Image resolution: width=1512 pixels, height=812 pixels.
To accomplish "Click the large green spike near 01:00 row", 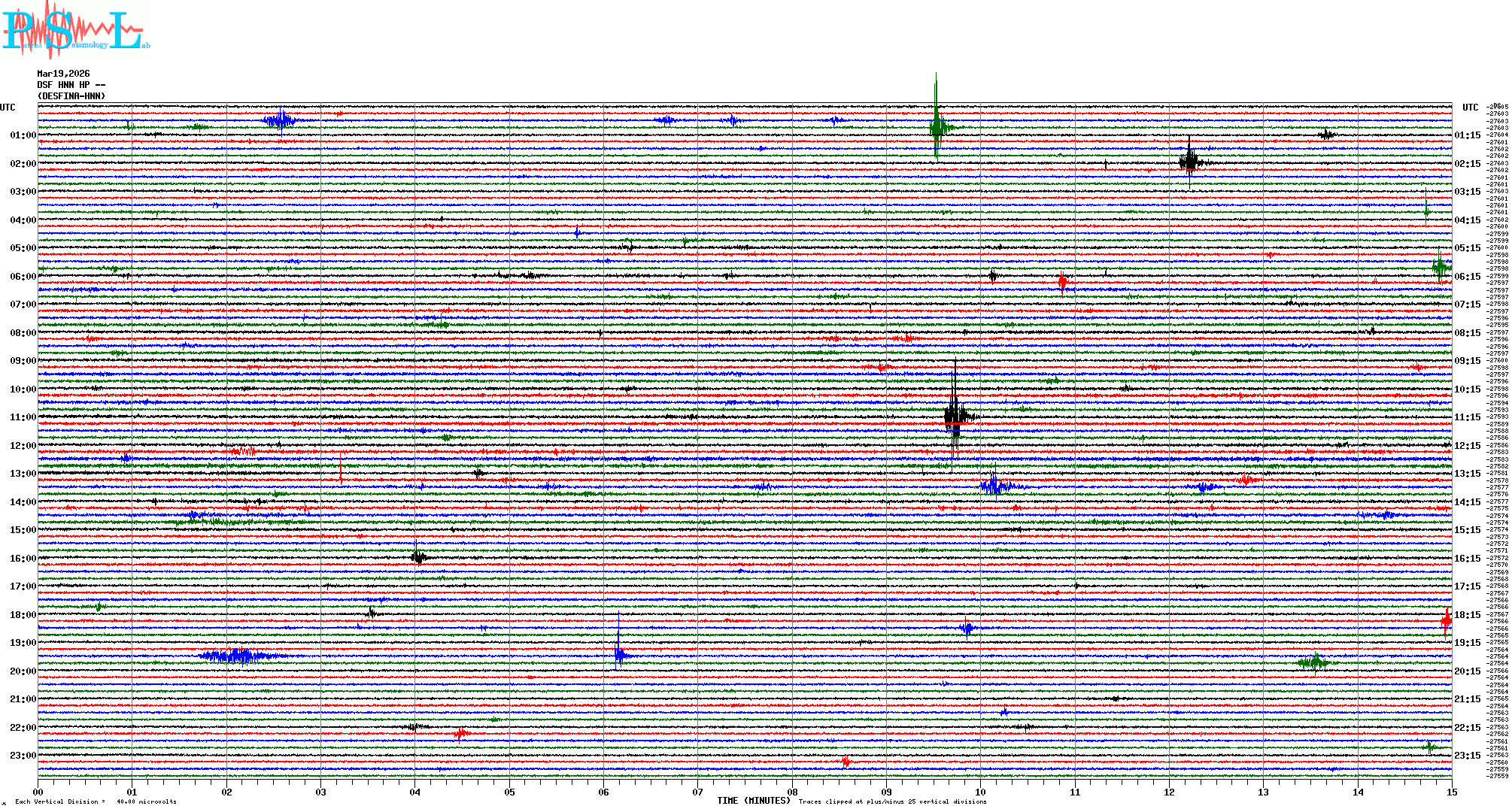I will tap(937, 126).
